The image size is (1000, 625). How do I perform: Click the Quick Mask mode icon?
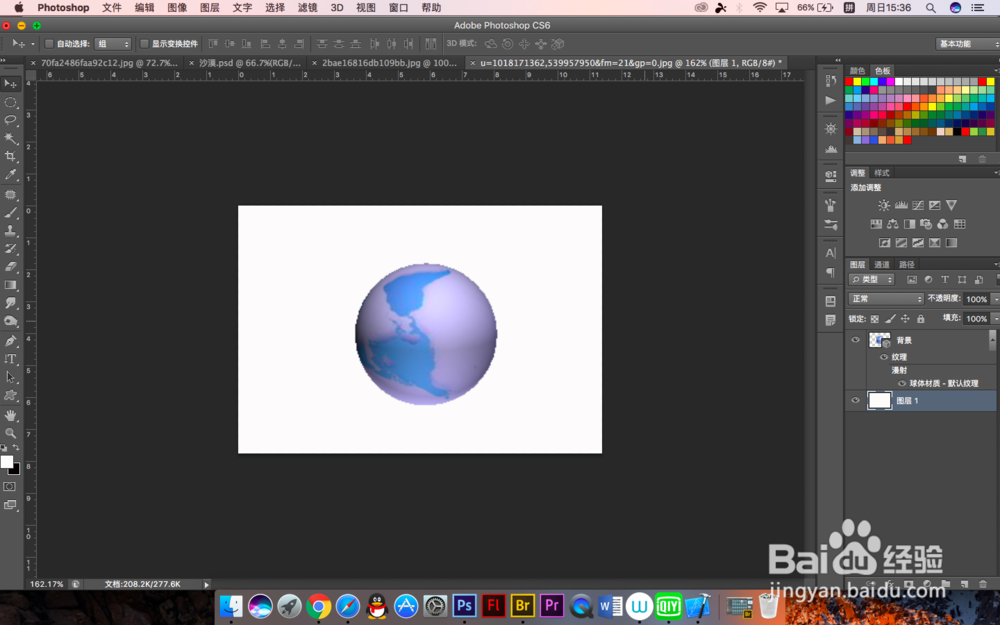10,487
